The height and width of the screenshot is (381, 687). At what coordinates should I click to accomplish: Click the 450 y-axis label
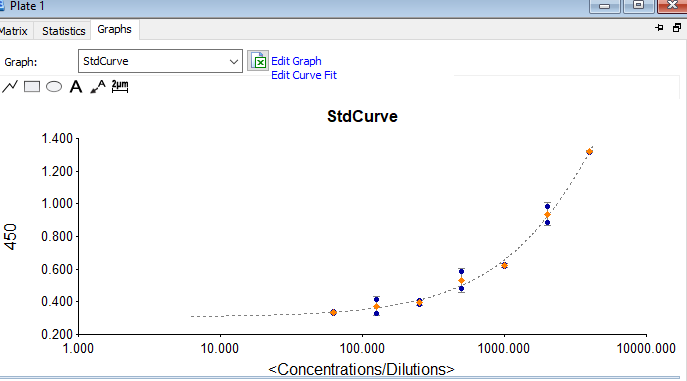[10, 237]
